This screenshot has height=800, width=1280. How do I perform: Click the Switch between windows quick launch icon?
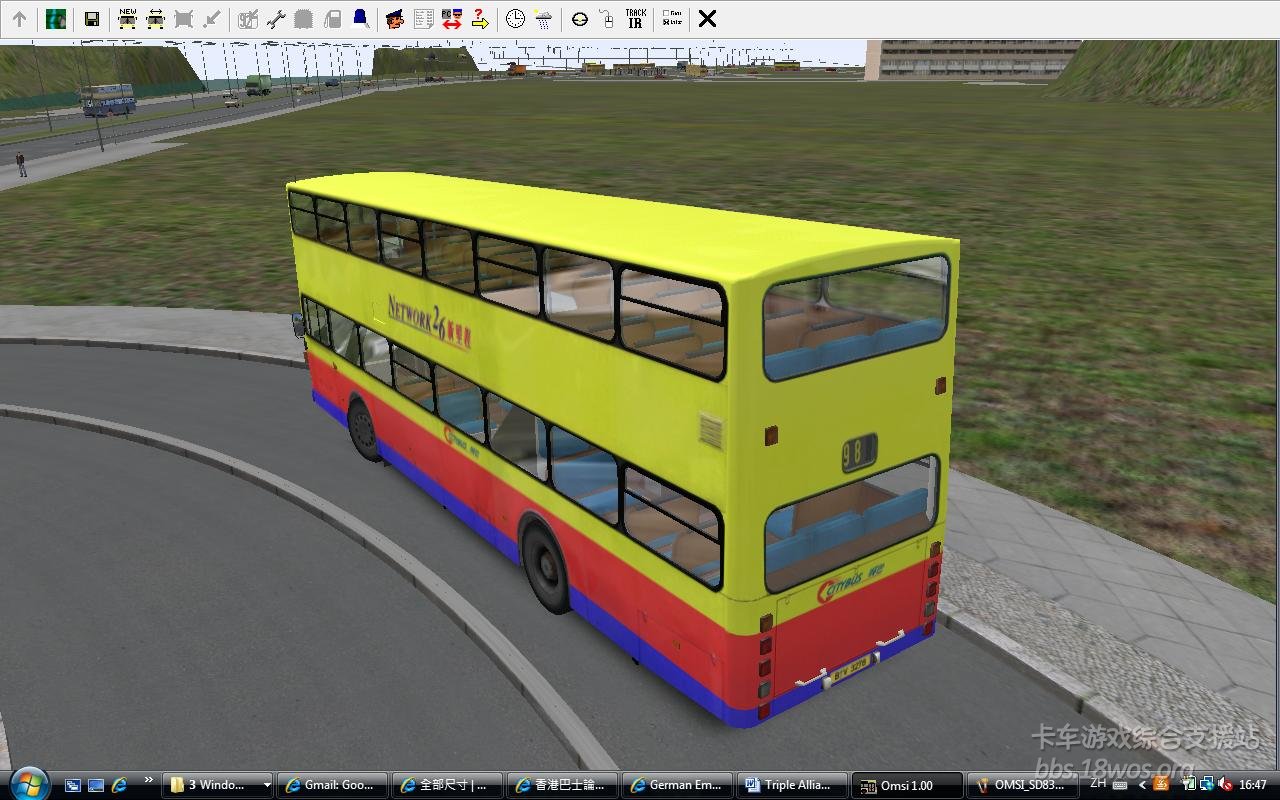click(73, 785)
